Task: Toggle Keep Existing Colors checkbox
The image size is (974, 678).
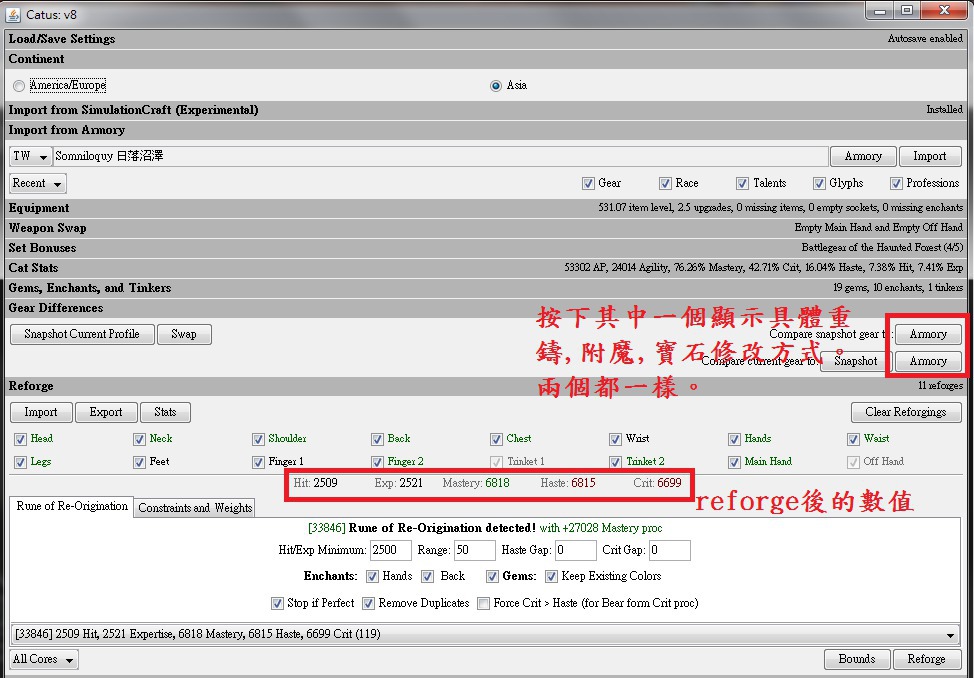Action: [551, 577]
